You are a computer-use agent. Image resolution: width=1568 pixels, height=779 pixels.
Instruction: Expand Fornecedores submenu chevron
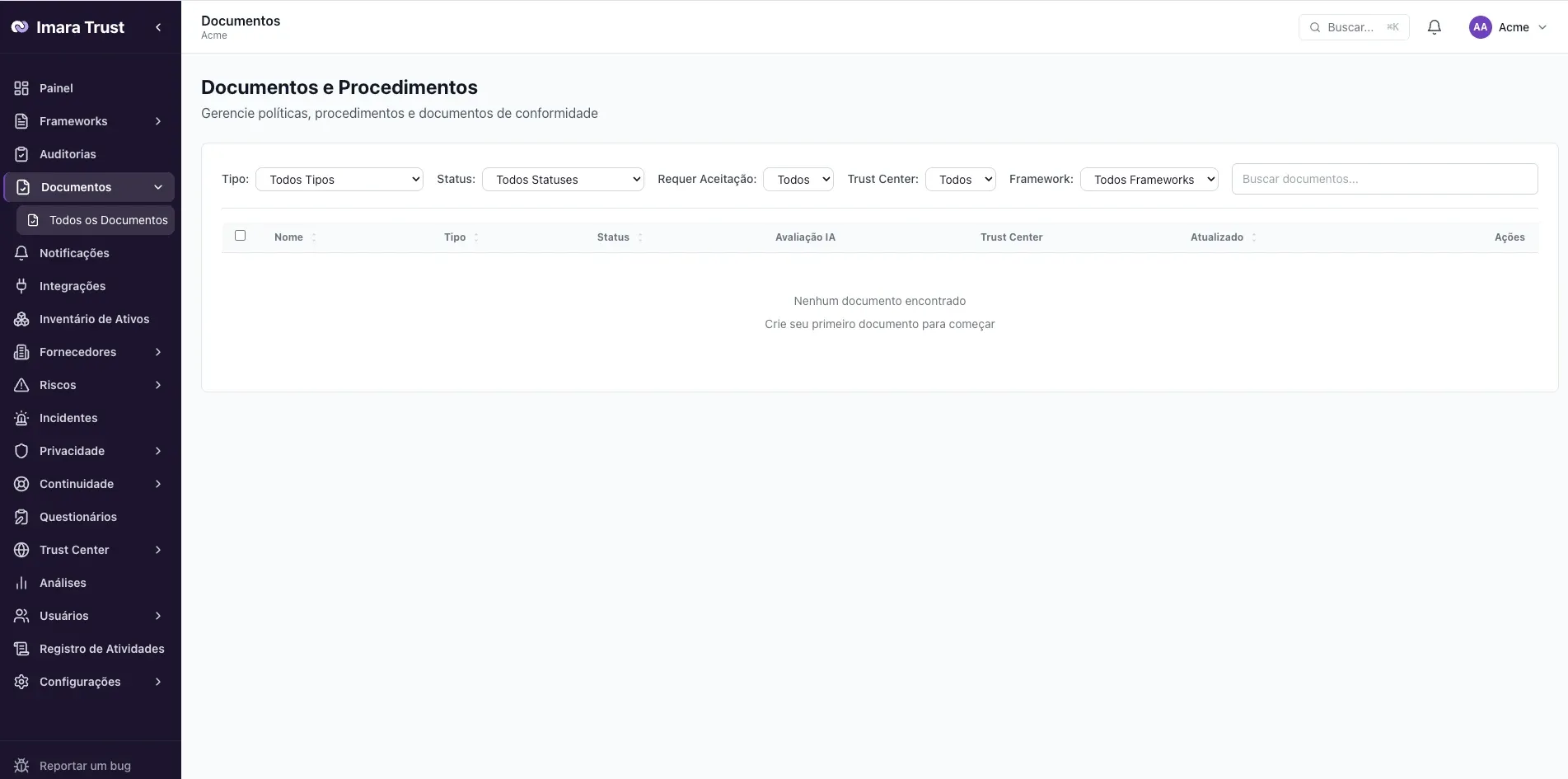[x=158, y=352]
